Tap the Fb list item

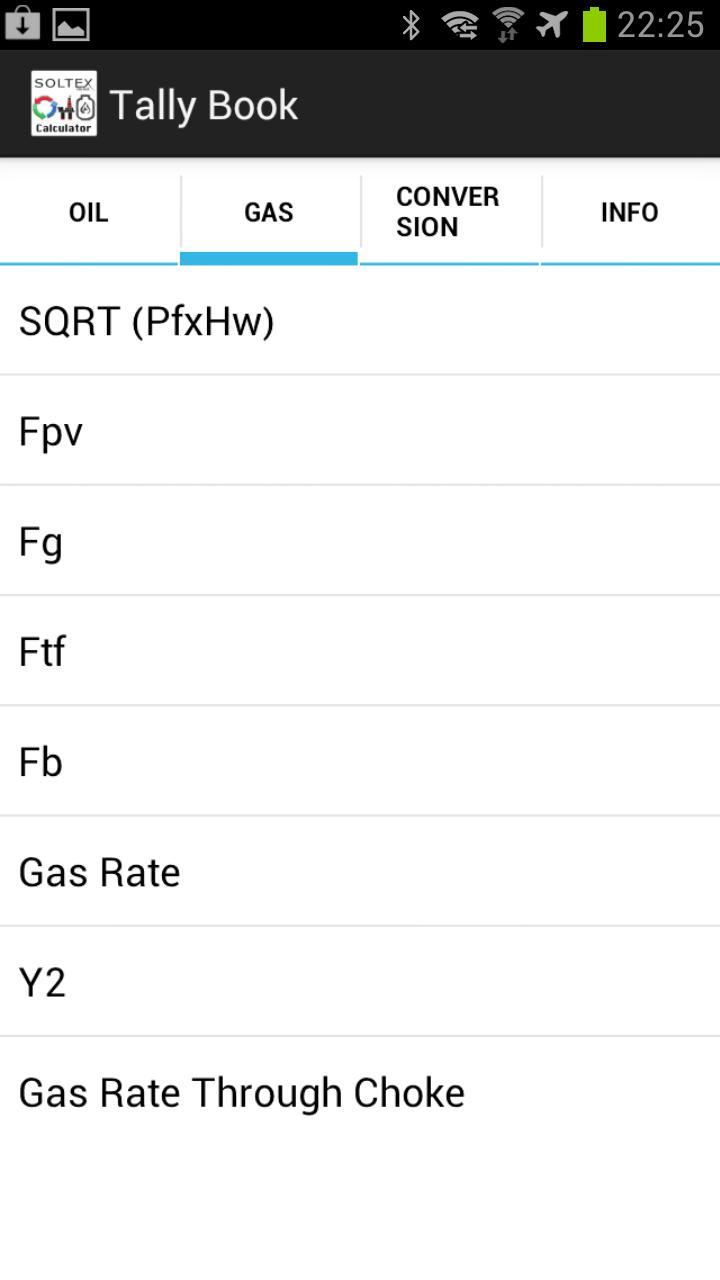coord(360,762)
